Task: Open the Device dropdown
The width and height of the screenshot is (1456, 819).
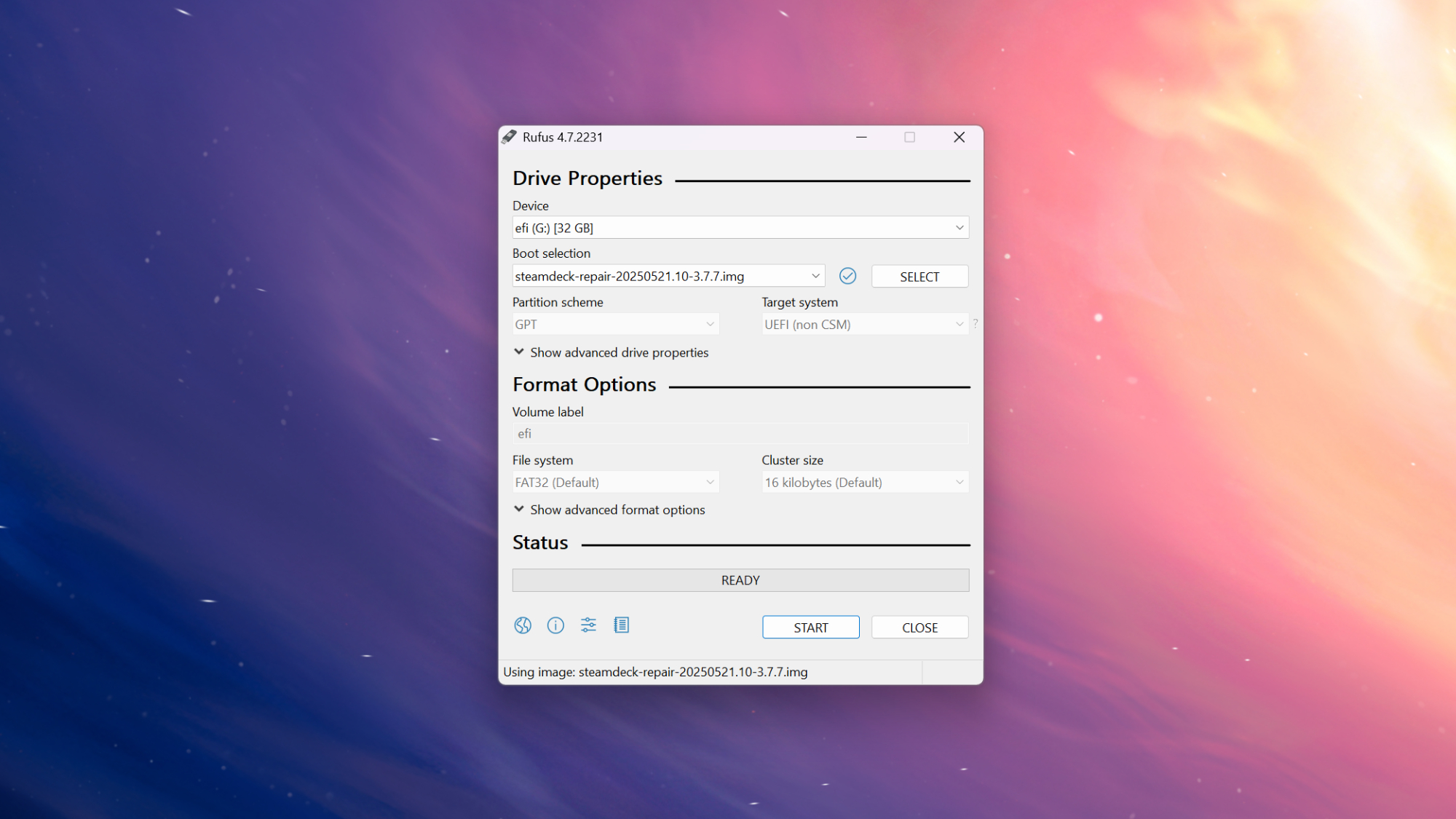Action: (740, 228)
